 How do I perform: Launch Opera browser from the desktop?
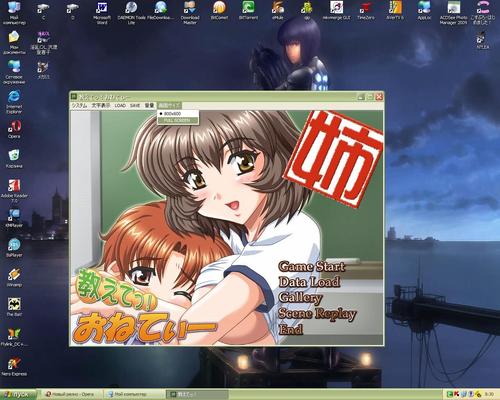(x=14, y=129)
